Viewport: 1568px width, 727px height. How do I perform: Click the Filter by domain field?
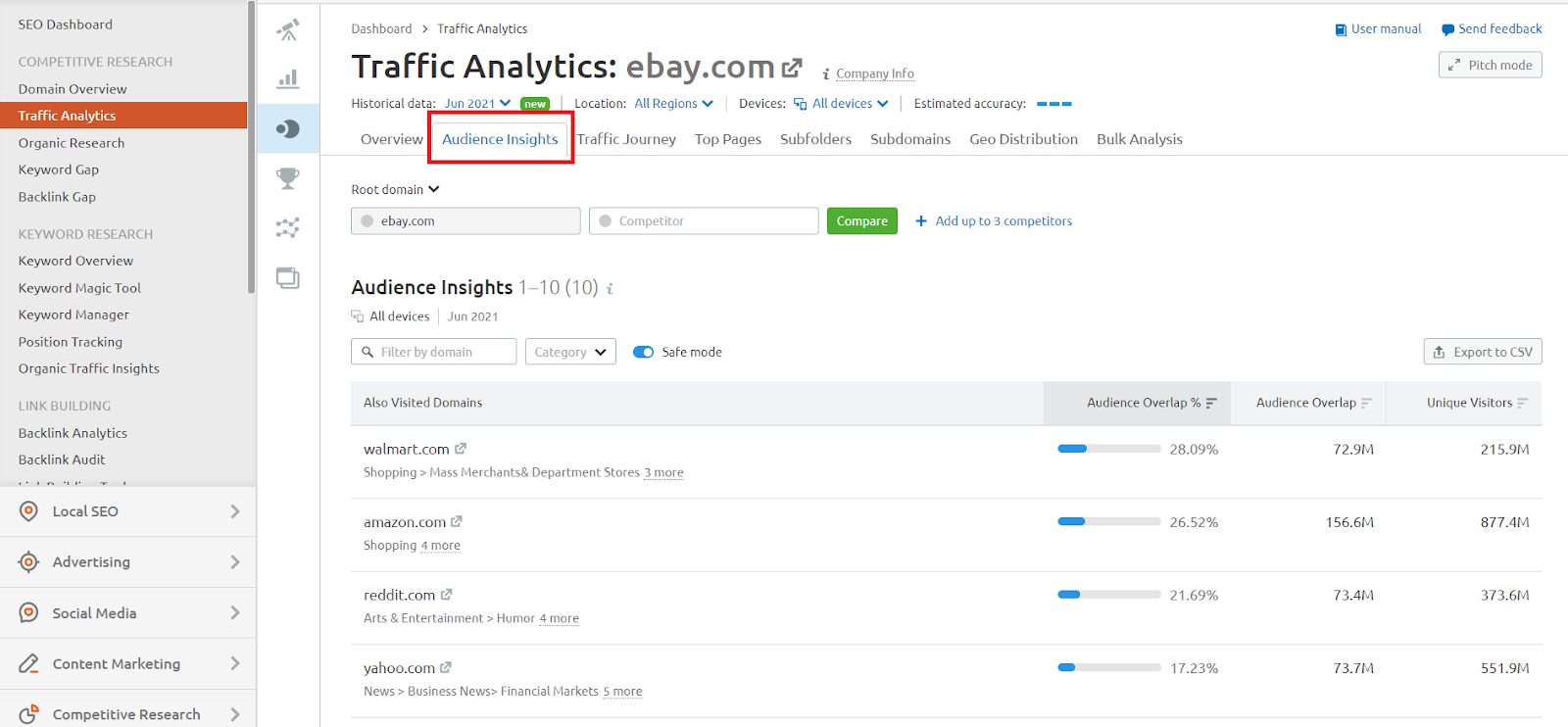(433, 352)
